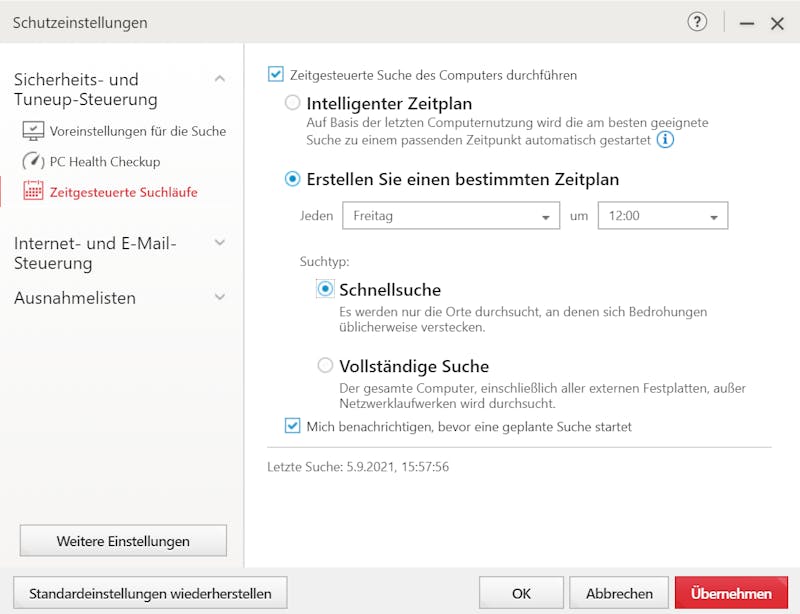This screenshot has width=800, height=614.
Task: Click the calendar icon for Zeitgesteuerte Suchläufe
Action: coord(33,191)
